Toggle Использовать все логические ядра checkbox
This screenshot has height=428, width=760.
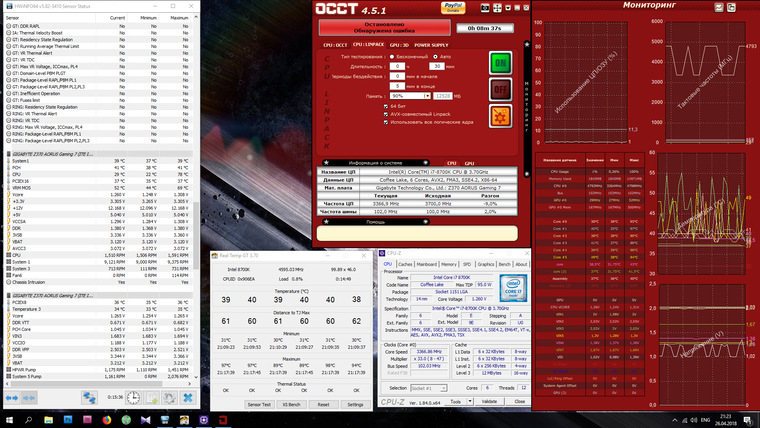click(386, 122)
